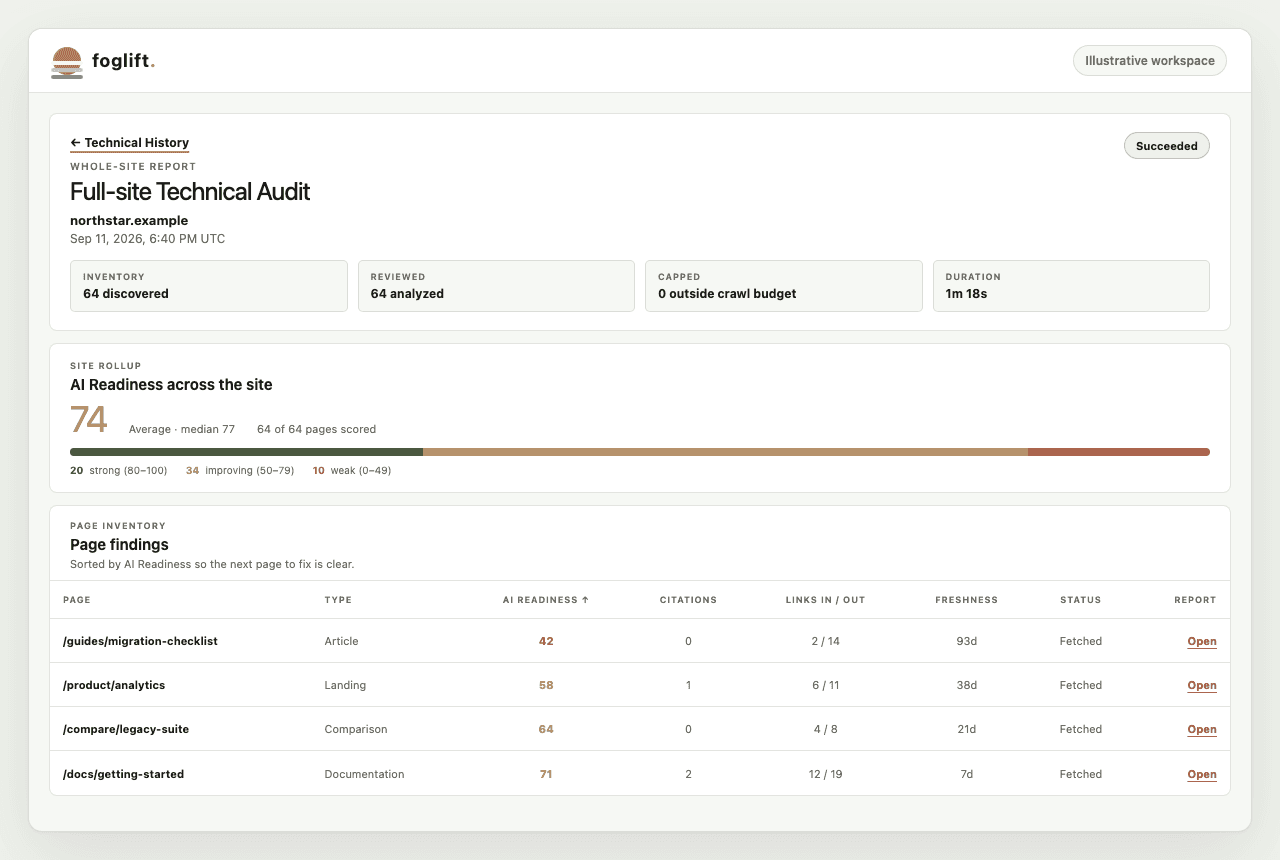Click the Documentation type cell
The height and width of the screenshot is (860, 1280).
click(x=364, y=774)
